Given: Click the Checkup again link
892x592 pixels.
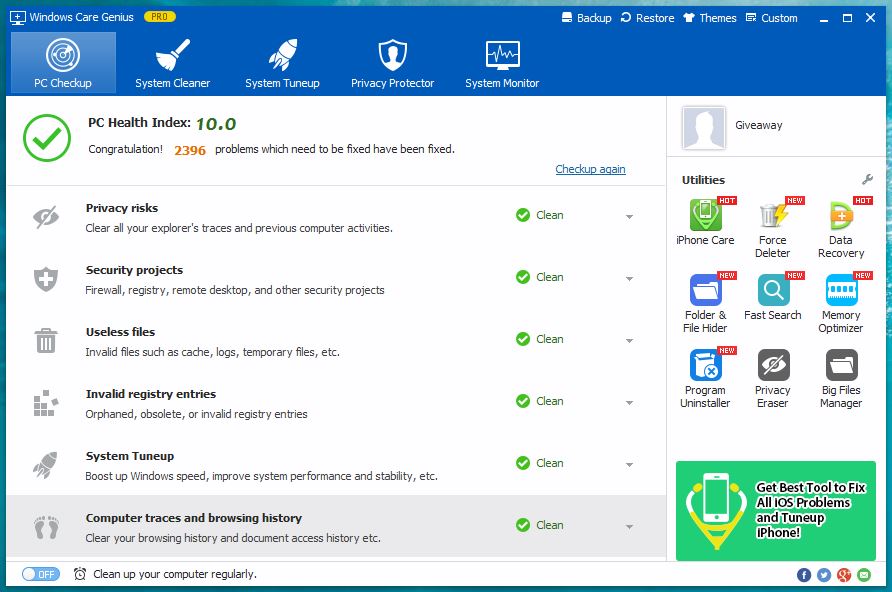Looking at the screenshot, I should (x=590, y=169).
